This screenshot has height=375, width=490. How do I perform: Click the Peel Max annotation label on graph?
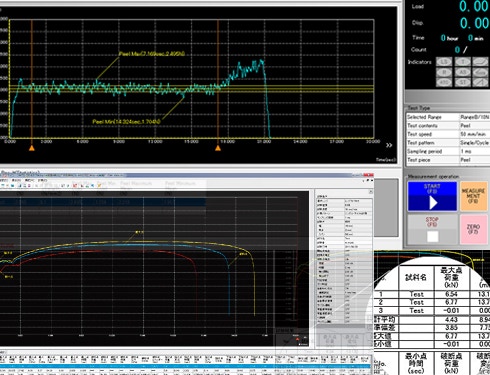click(x=152, y=54)
